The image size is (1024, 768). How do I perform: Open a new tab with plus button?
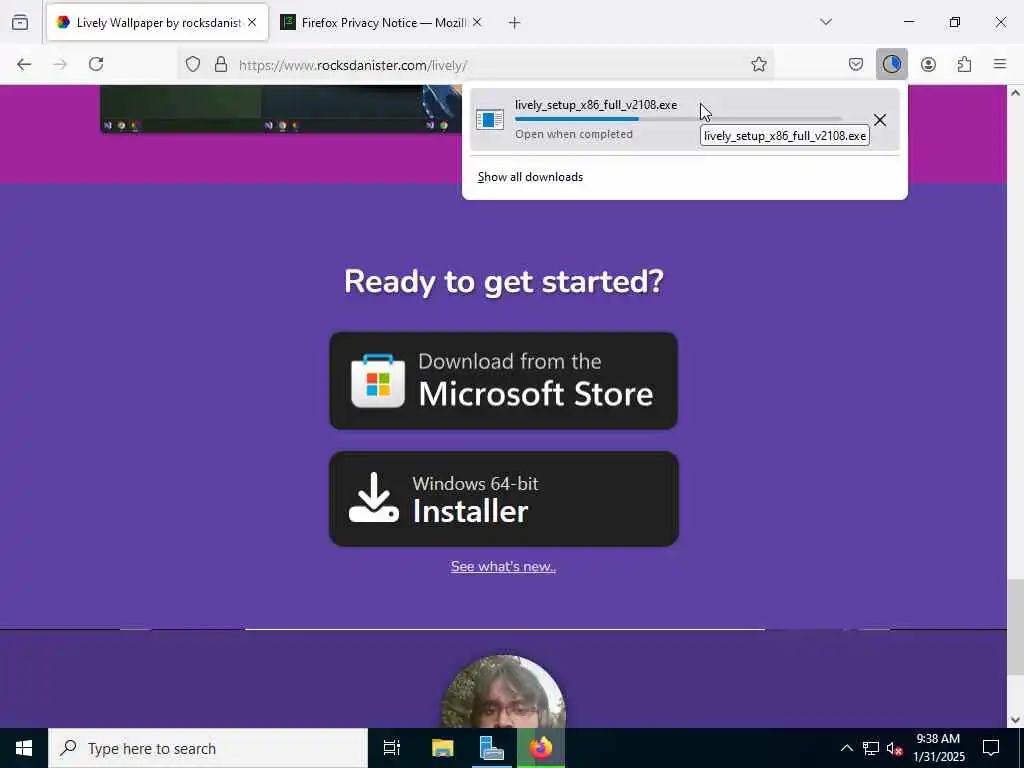[x=515, y=23]
